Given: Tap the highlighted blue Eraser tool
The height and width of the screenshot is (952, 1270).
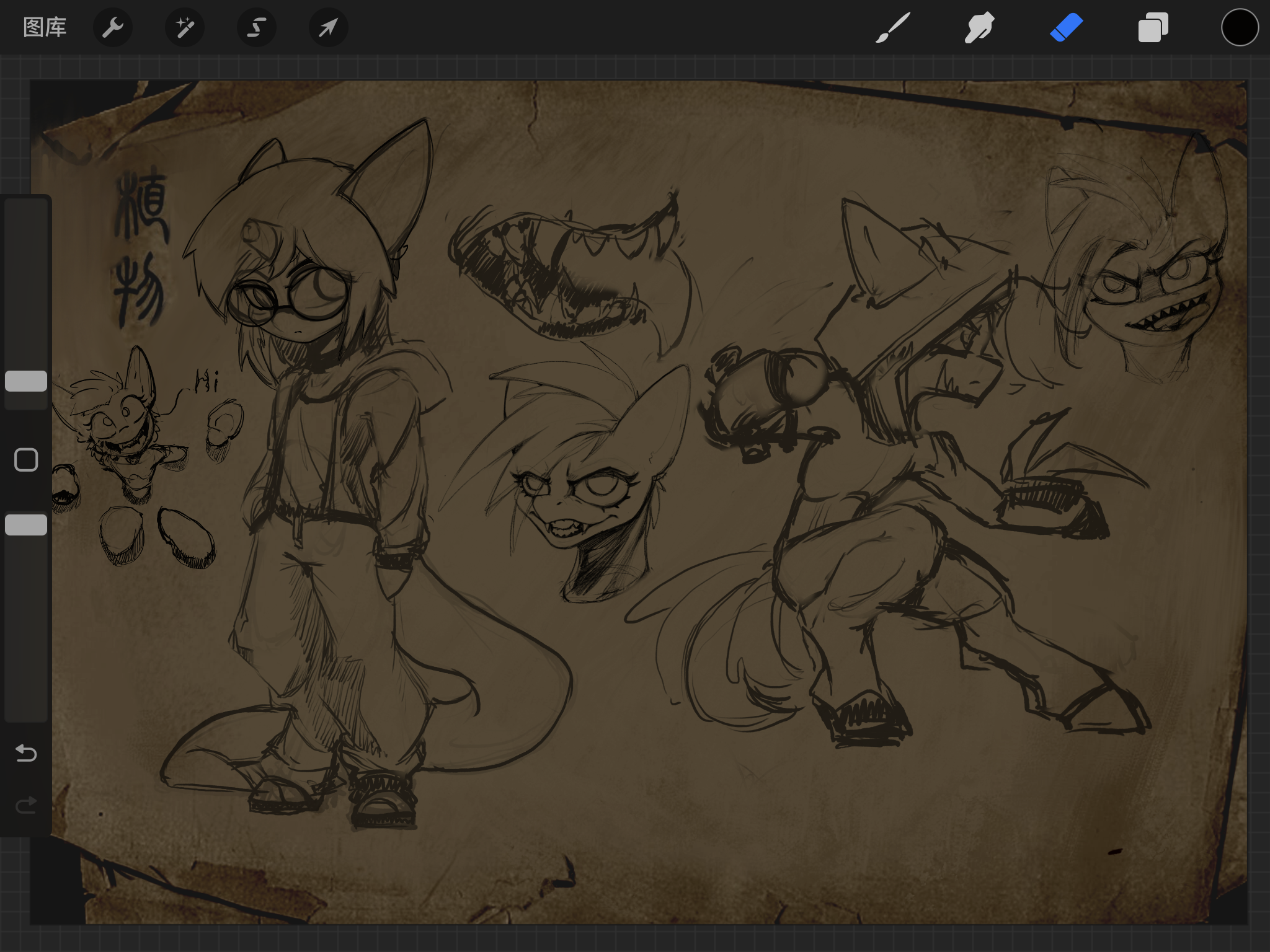Looking at the screenshot, I should click(x=1066, y=28).
